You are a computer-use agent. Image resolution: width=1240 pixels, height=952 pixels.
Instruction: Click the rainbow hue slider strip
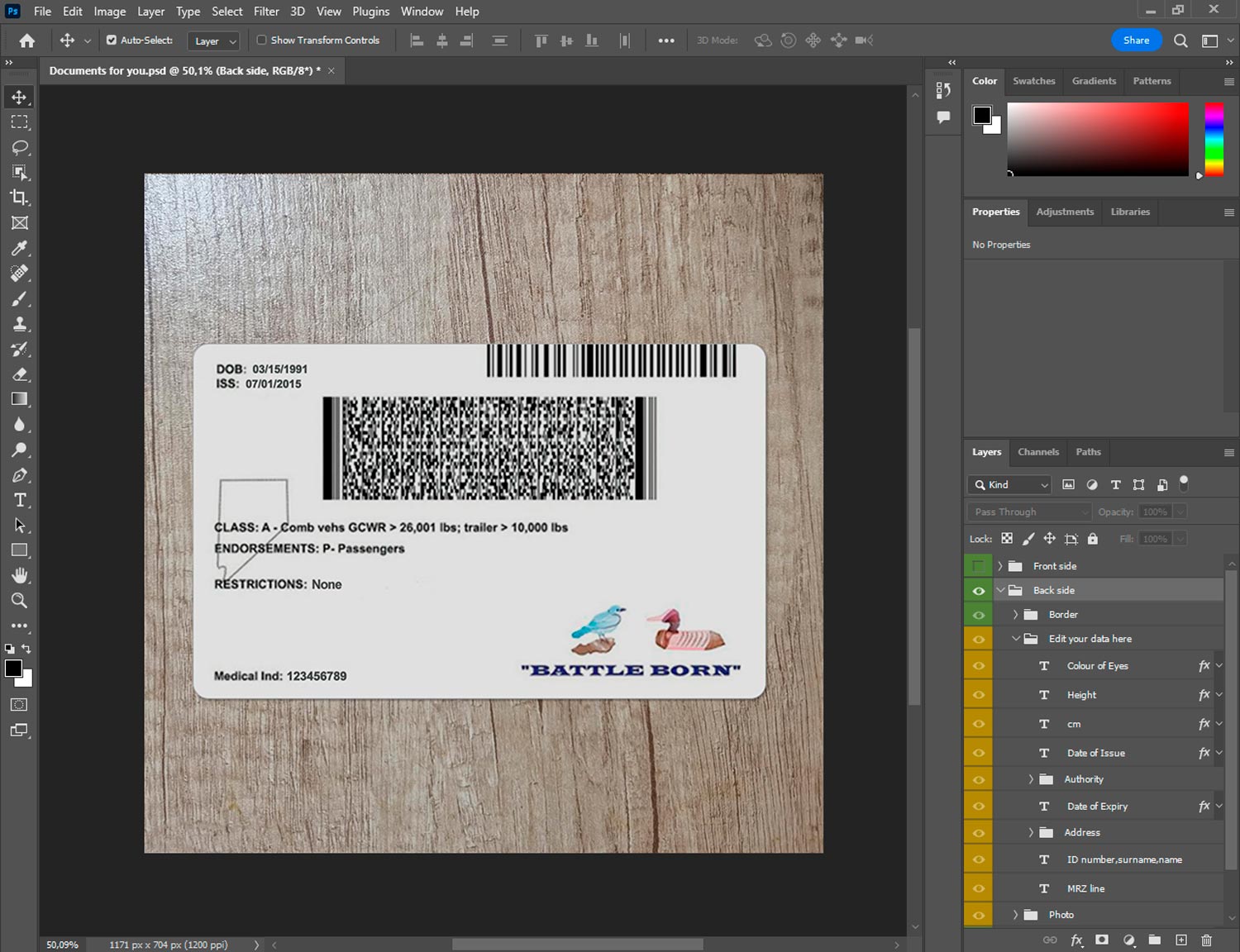1214,139
